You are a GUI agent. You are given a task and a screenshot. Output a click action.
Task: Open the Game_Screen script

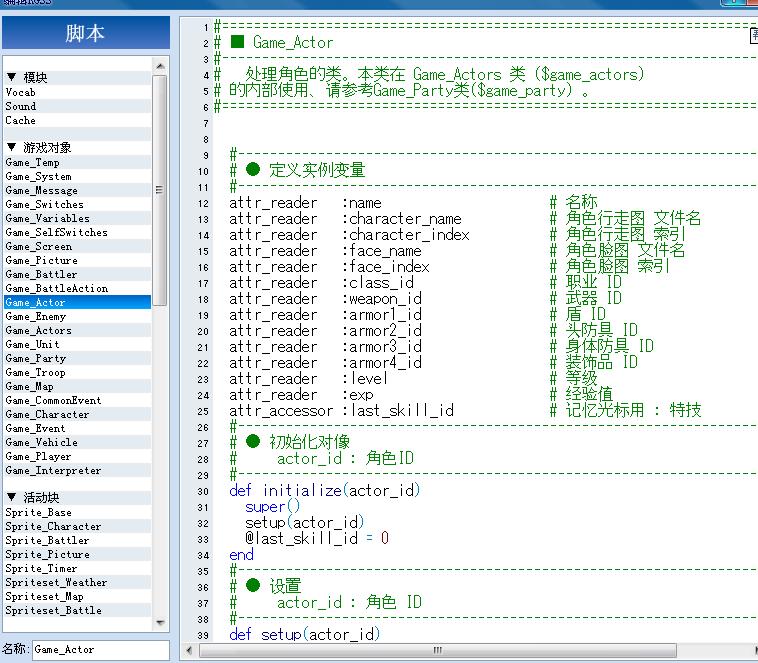[x=77, y=247]
